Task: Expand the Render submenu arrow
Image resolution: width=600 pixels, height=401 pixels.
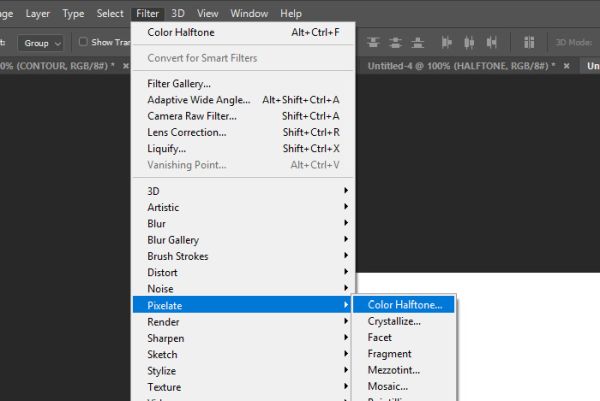Action: pyautogui.click(x=346, y=321)
